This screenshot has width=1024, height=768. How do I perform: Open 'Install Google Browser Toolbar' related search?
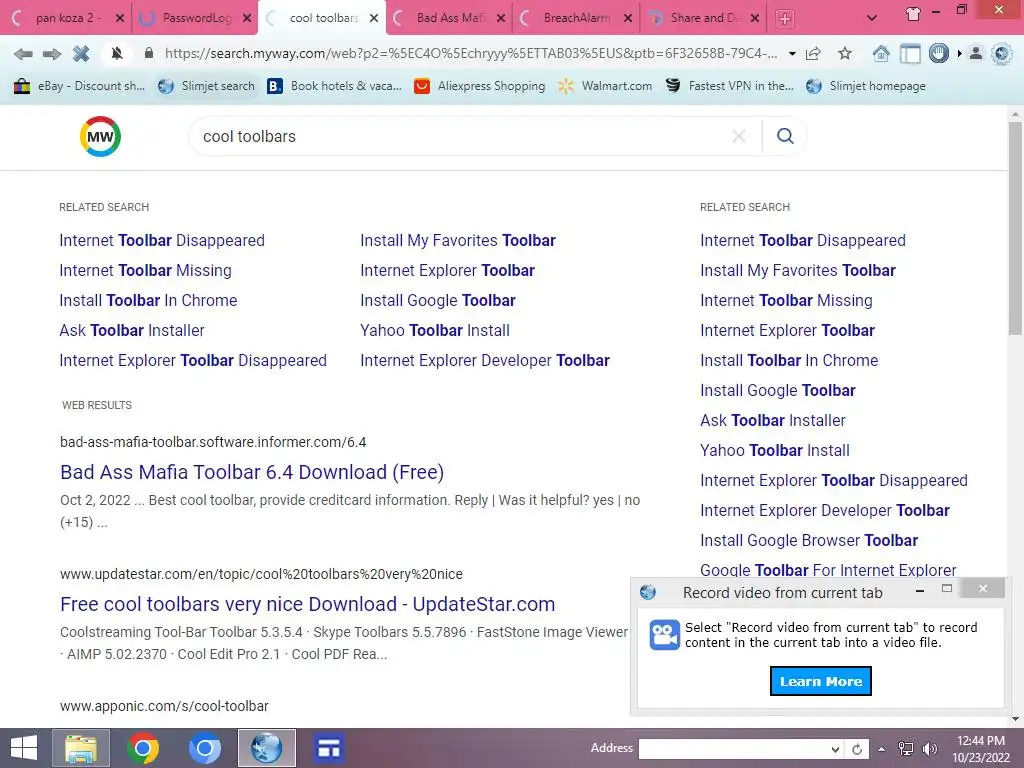(809, 540)
